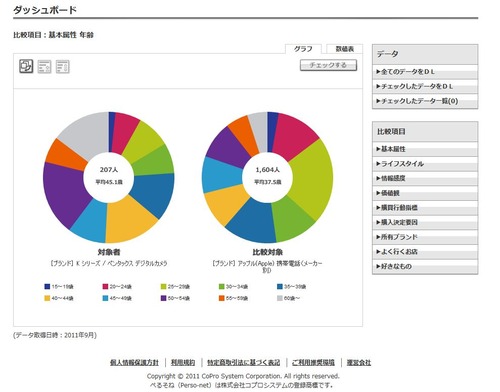Click the 40~44歳 yellow legend swatch

click(47, 298)
